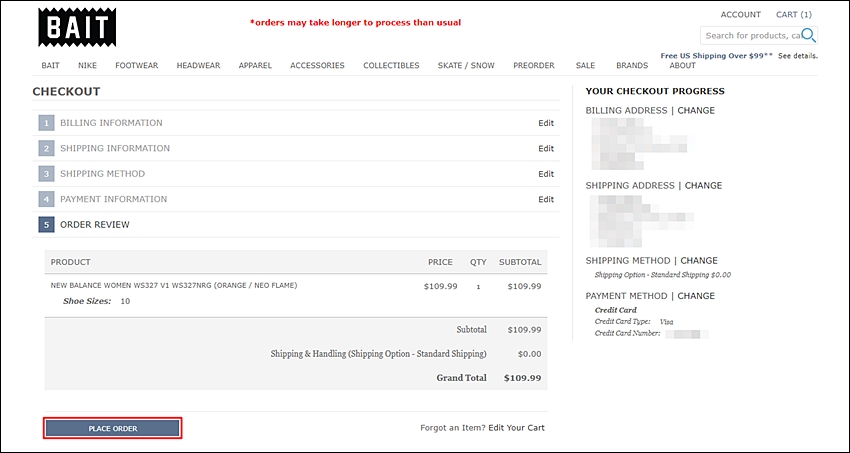Open the BRANDS menu
The height and width of the screenshot is (453, 850).
[x=632, y=66]
